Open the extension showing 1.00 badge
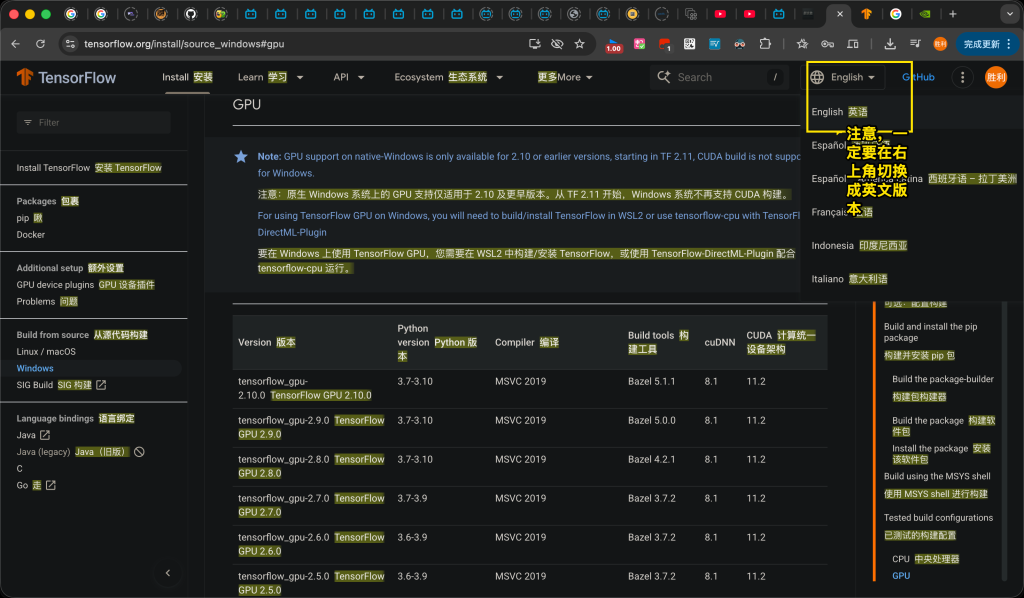 point(613,44)
